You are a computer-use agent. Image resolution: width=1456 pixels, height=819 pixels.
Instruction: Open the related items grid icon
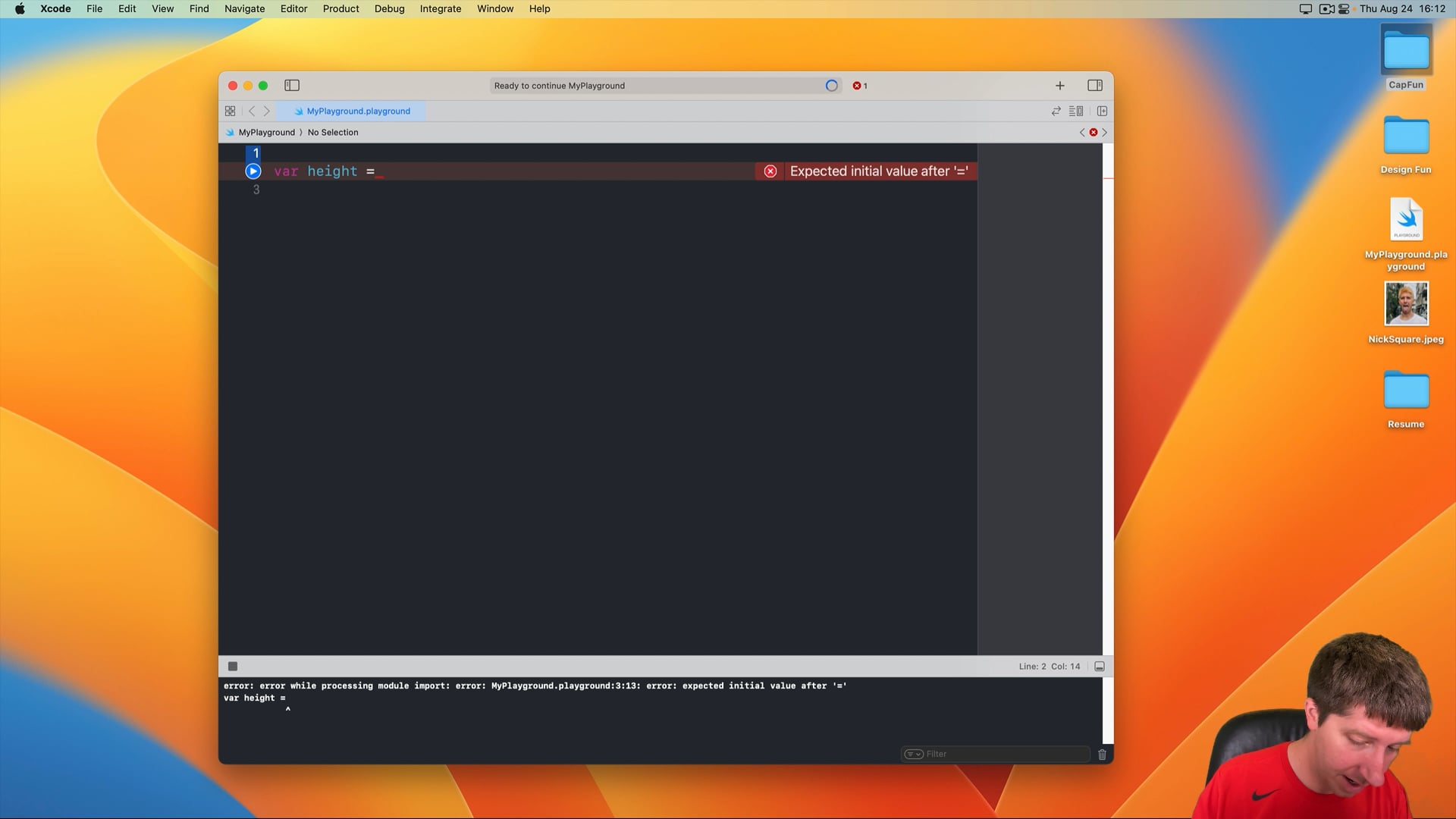click(x=231, y=111)
